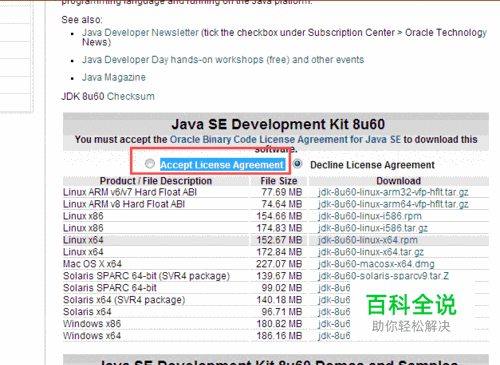Select the Accept License Agreement radio button

(150, 164)
